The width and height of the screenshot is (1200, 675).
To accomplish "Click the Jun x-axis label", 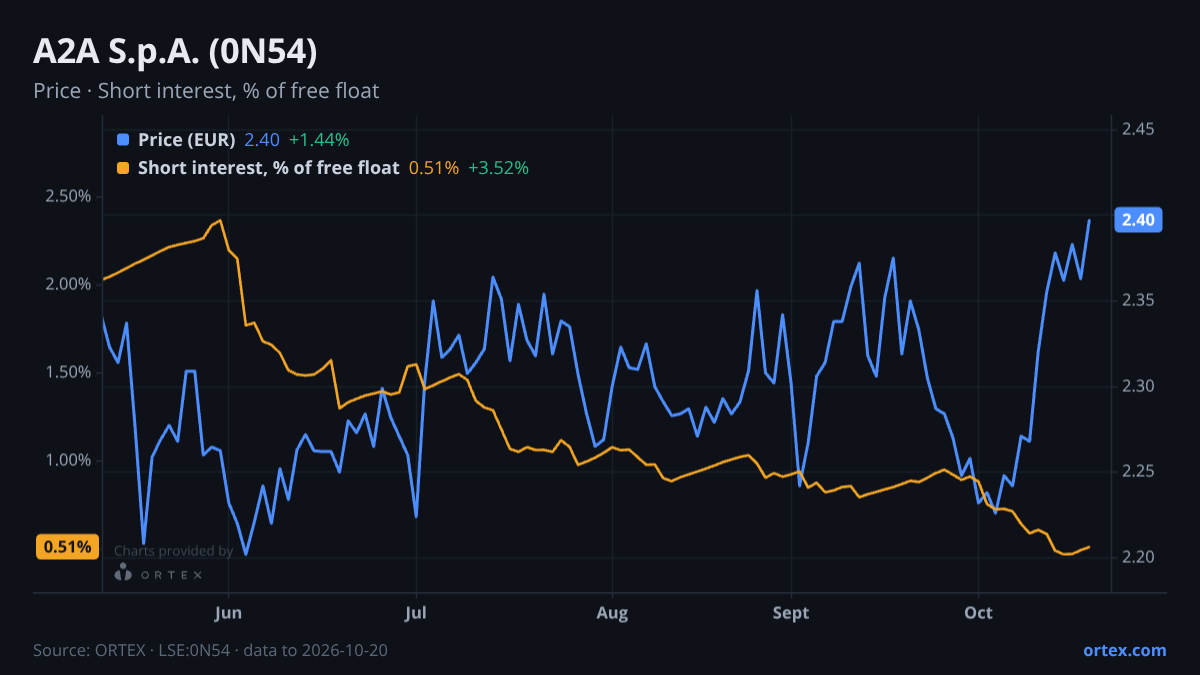I will 229,612.
